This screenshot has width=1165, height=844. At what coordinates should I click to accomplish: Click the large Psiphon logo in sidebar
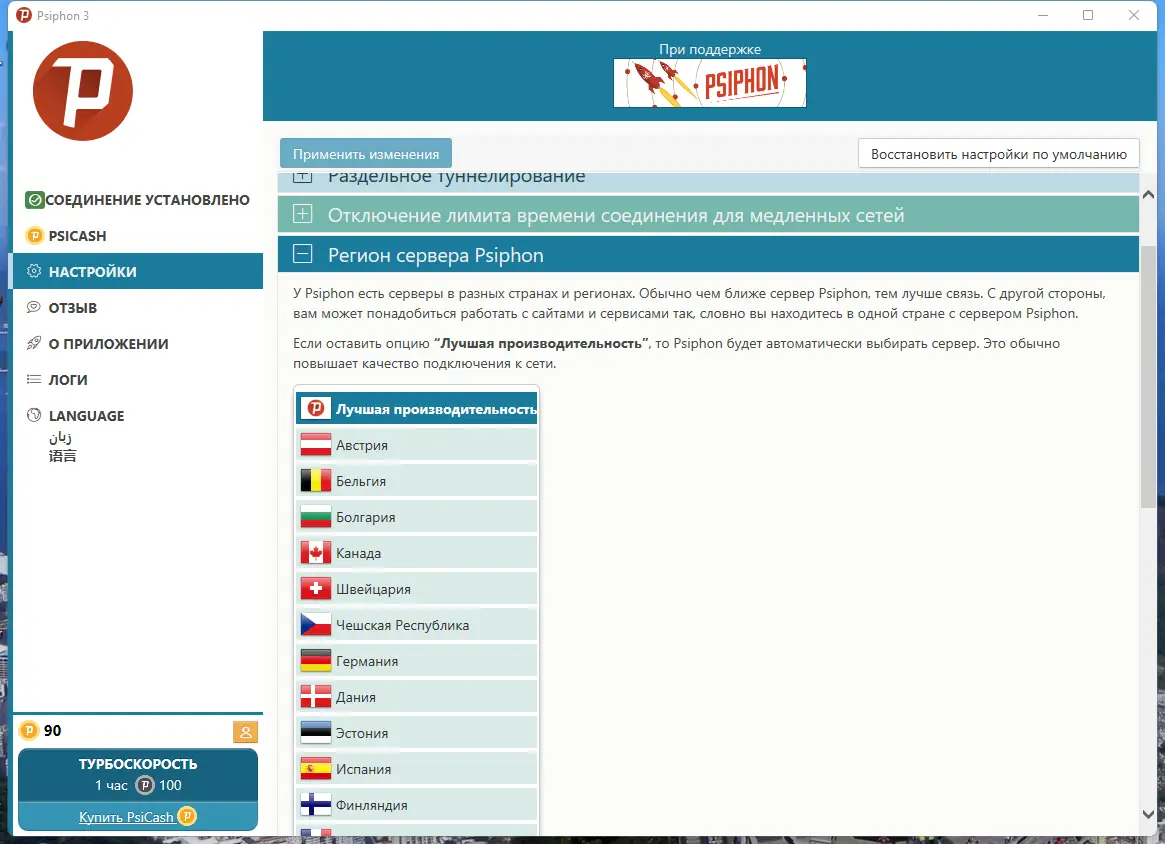[82, 91]
